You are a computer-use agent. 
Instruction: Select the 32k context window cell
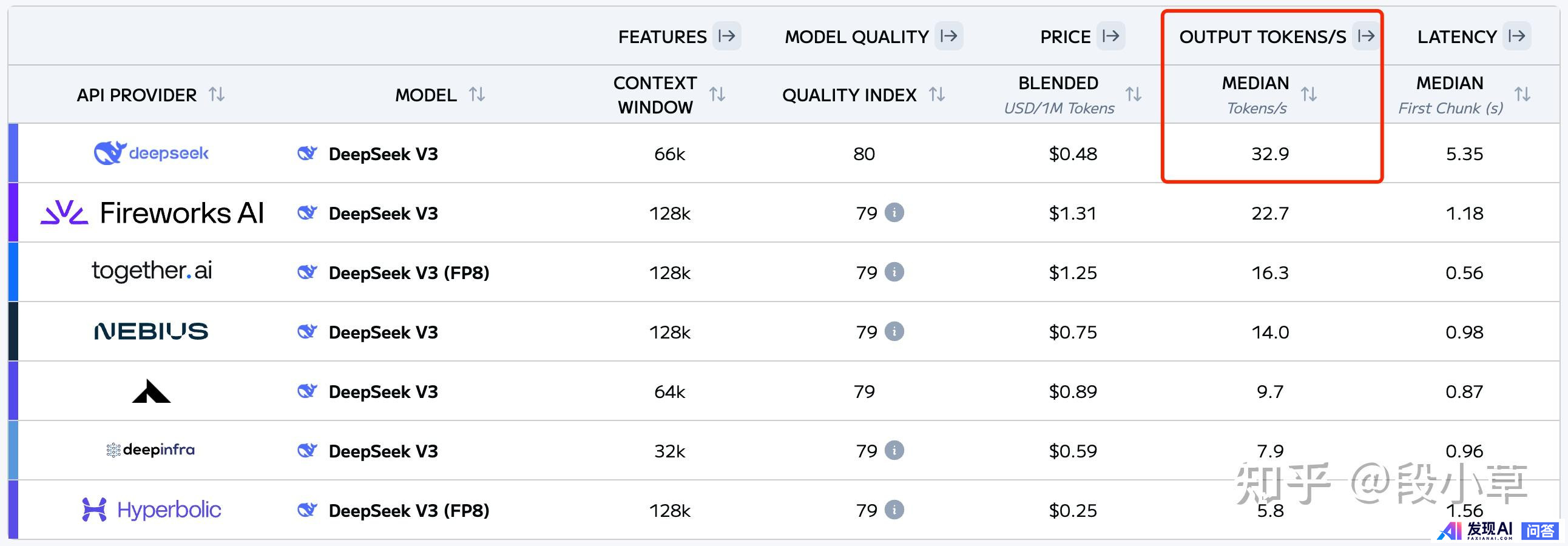coord(669,451)
